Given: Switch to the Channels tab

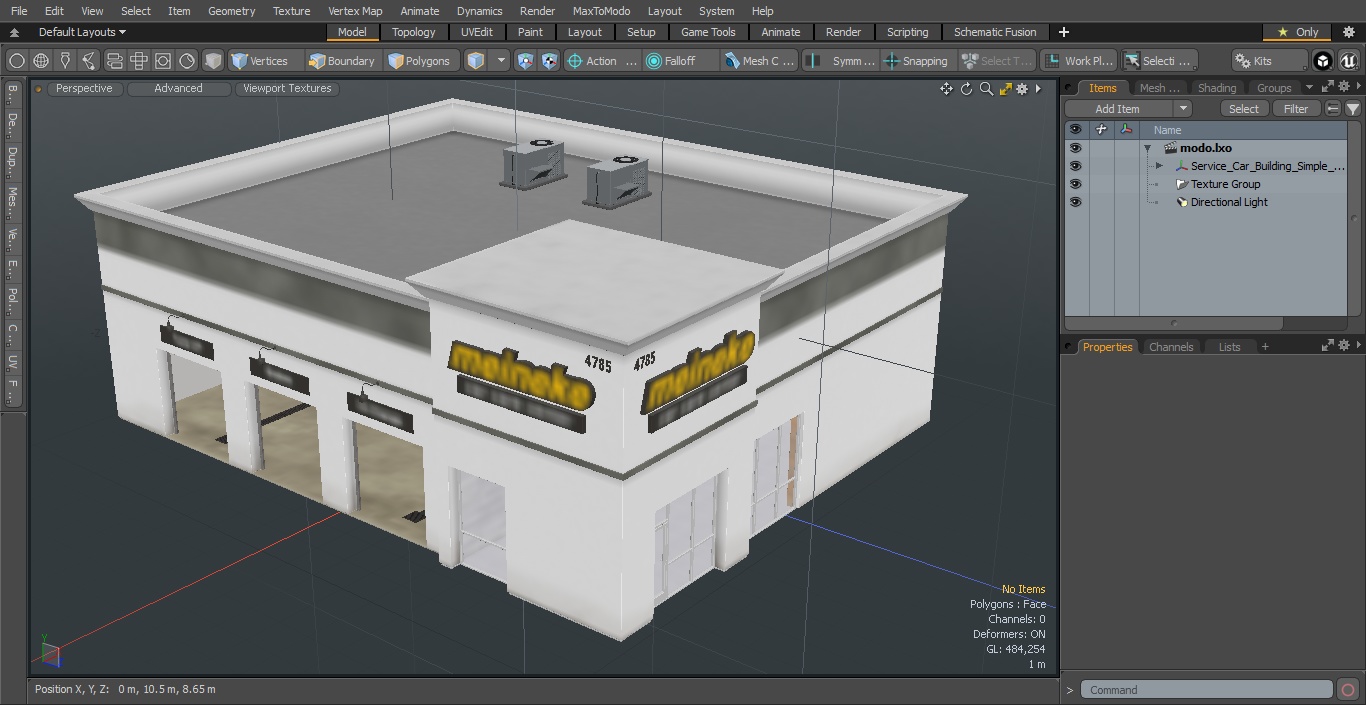Looking at the screenshot, I should click(1171, 347).
